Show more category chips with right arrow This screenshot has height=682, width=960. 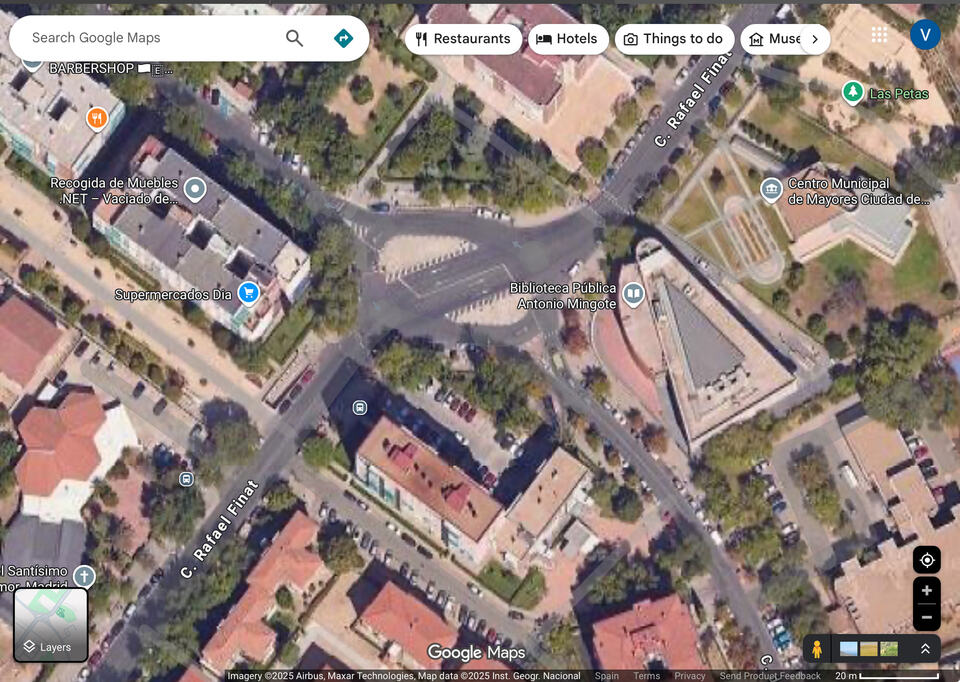(x=814, y=39)
